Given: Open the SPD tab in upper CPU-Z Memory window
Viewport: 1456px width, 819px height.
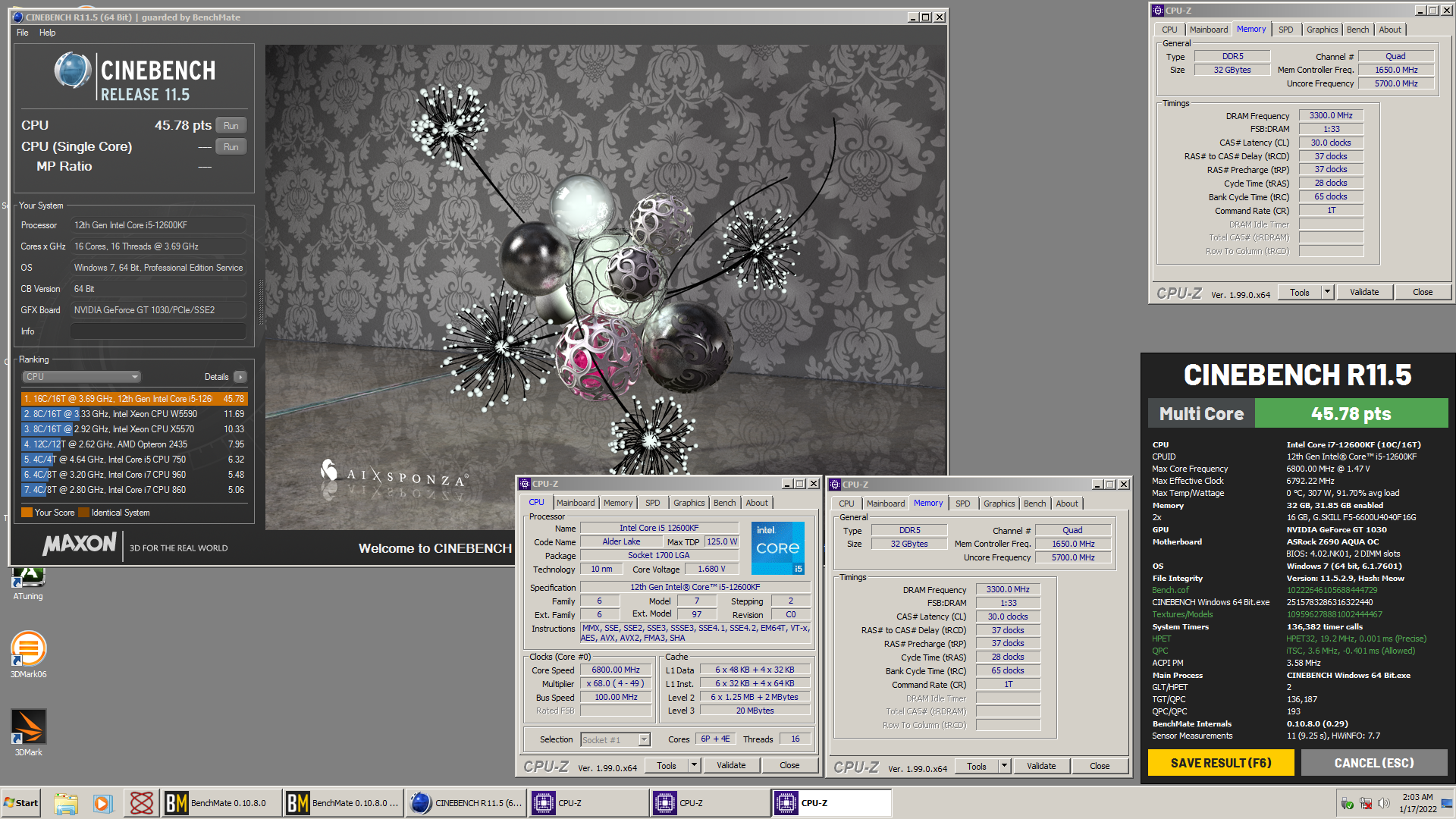Looking at the screenshot, I should [x=1286, y=30].
